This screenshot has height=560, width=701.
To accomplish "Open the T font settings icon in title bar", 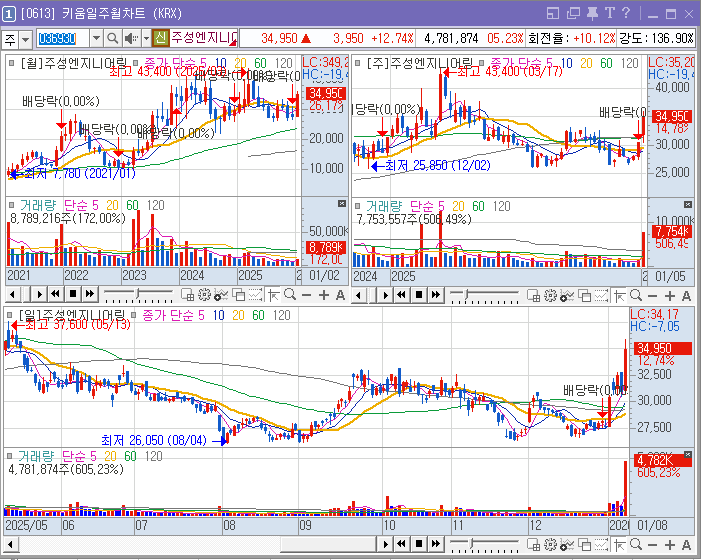I will [609, 13].
